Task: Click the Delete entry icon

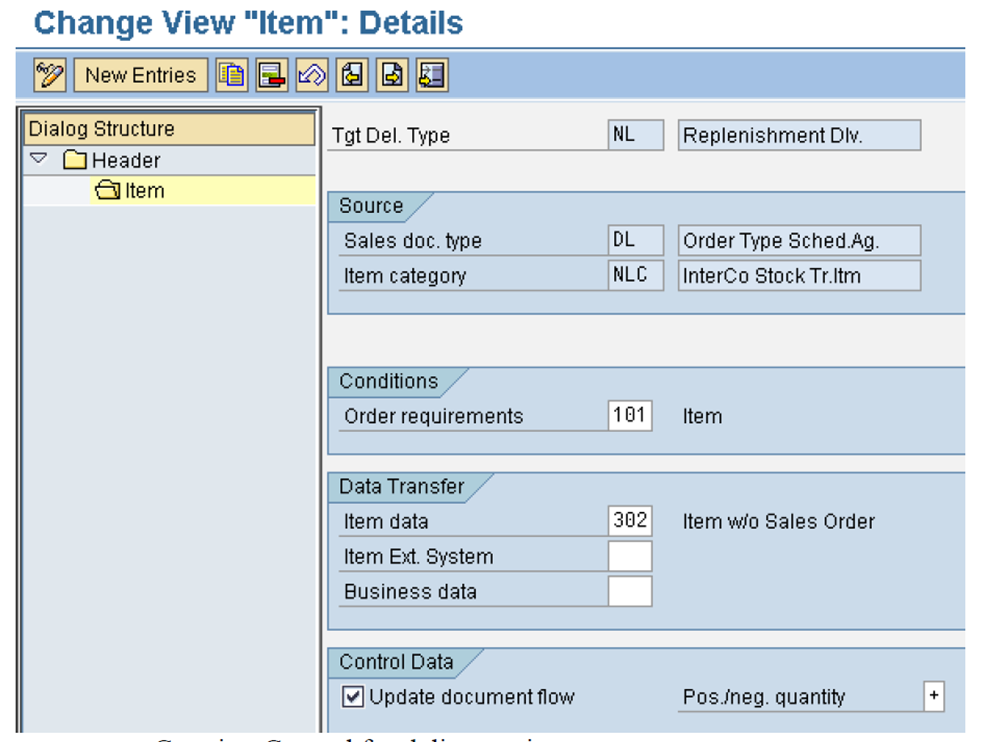Action: coord(271,75)
